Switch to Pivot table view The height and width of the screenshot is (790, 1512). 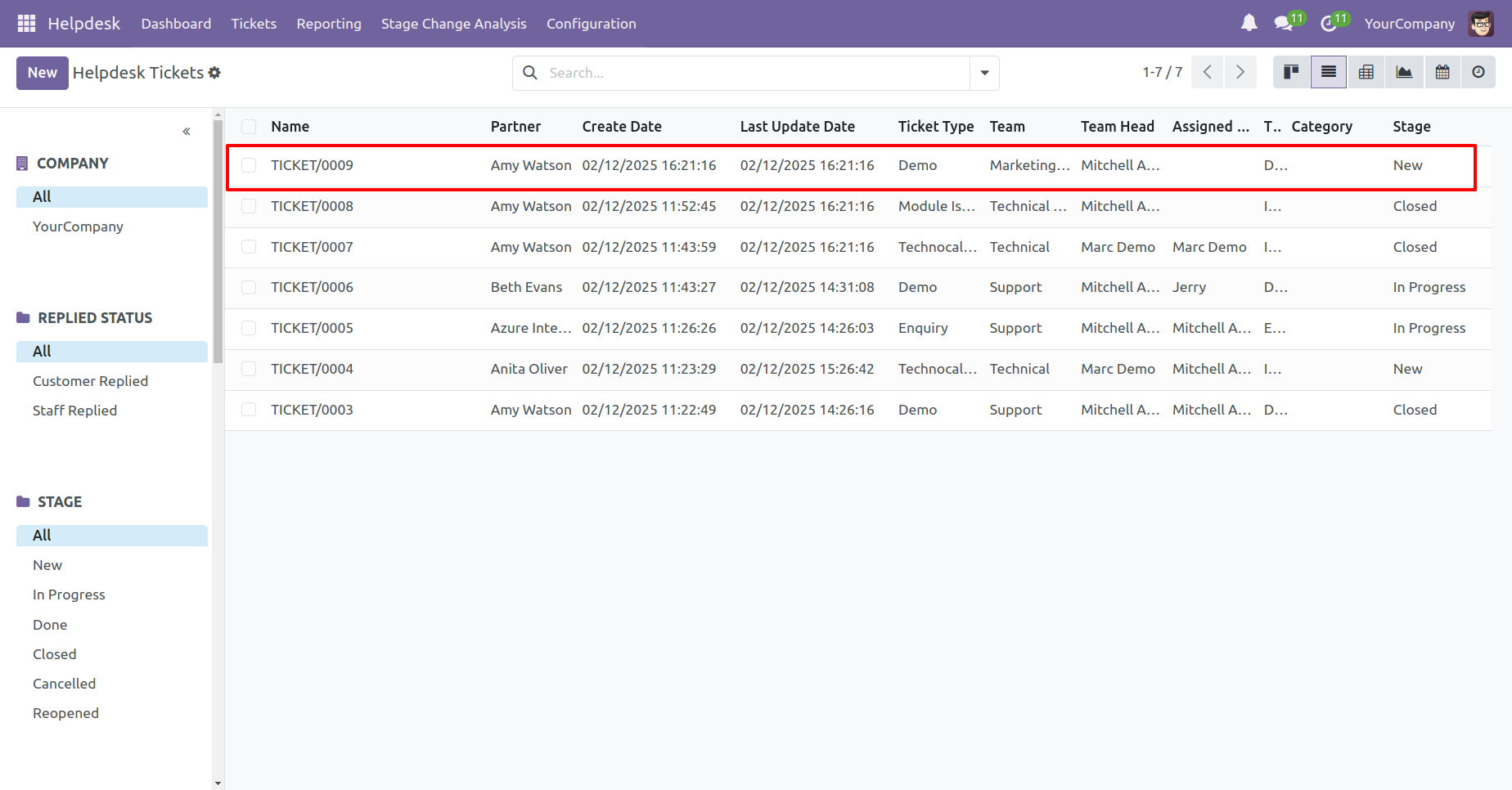(1366, 73)
